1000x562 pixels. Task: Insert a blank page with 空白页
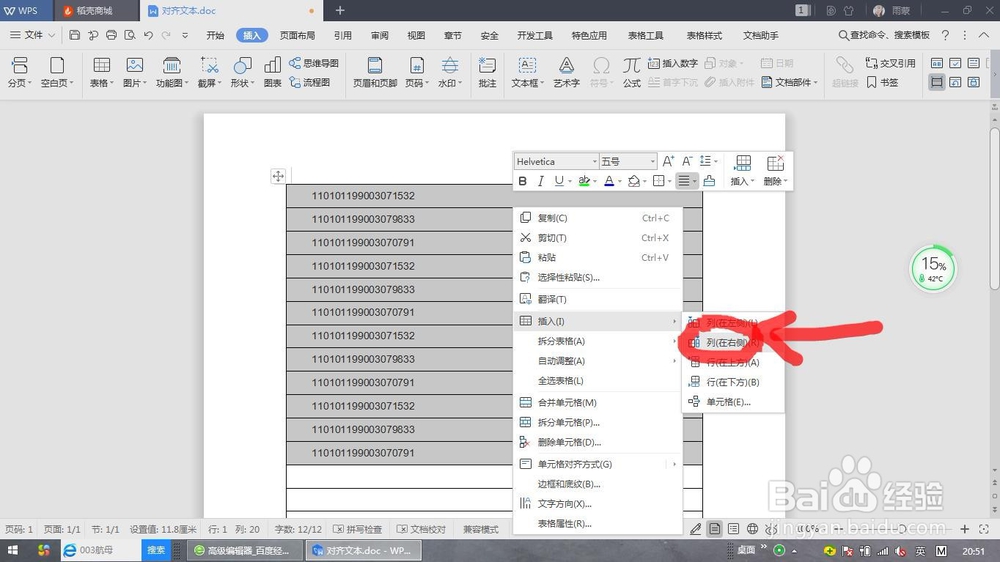[x=57, y=72]
